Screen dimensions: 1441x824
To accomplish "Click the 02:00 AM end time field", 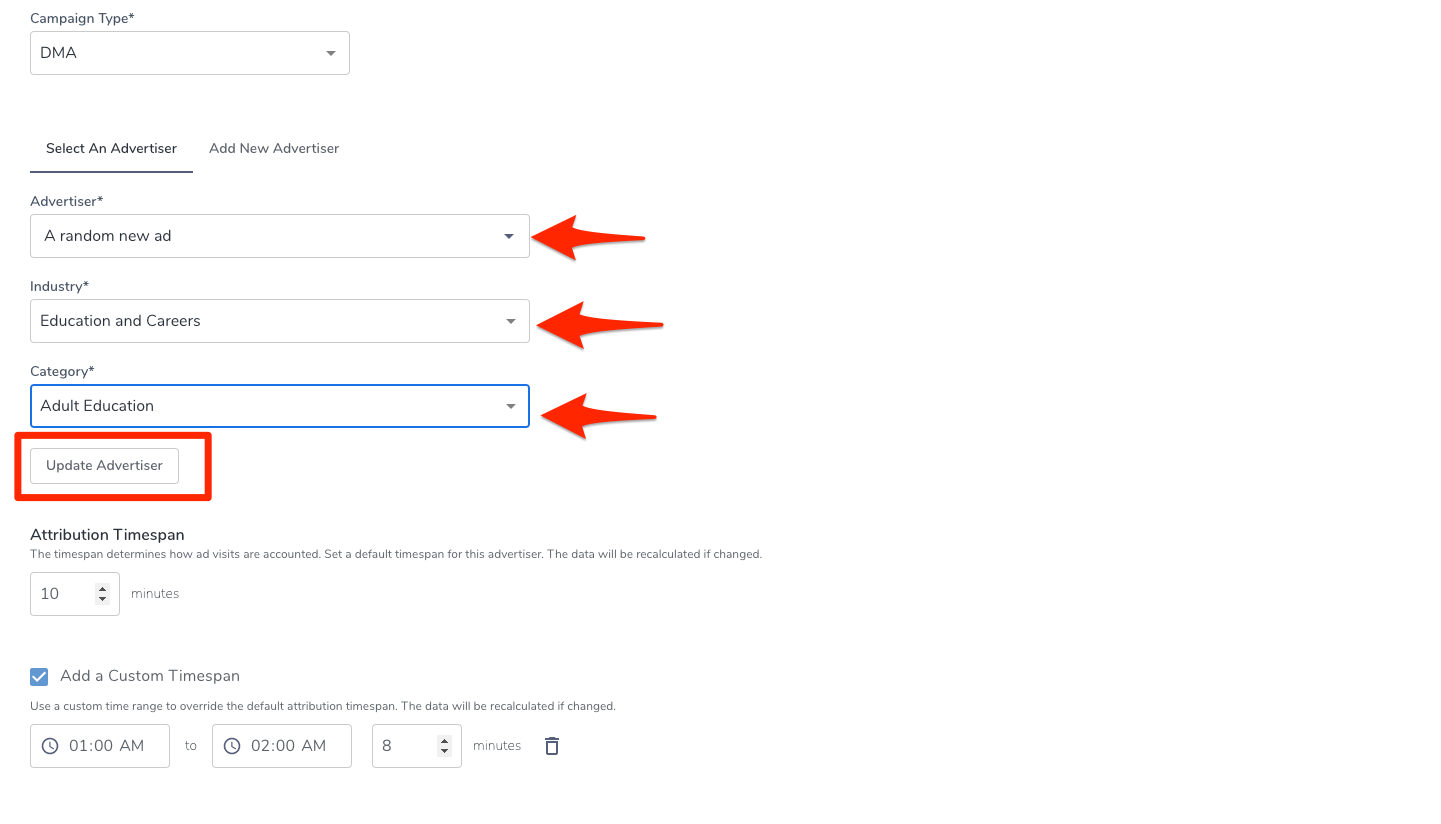I will [x=288, y=746].
